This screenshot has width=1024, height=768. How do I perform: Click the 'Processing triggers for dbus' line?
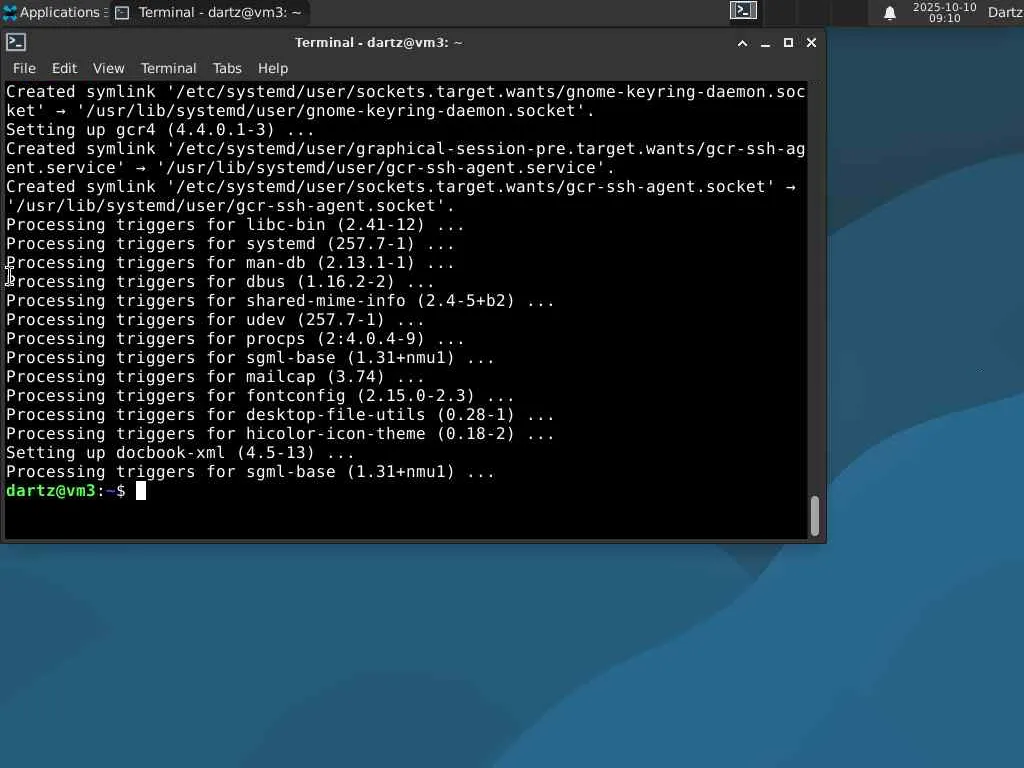[x=220, y=282]
